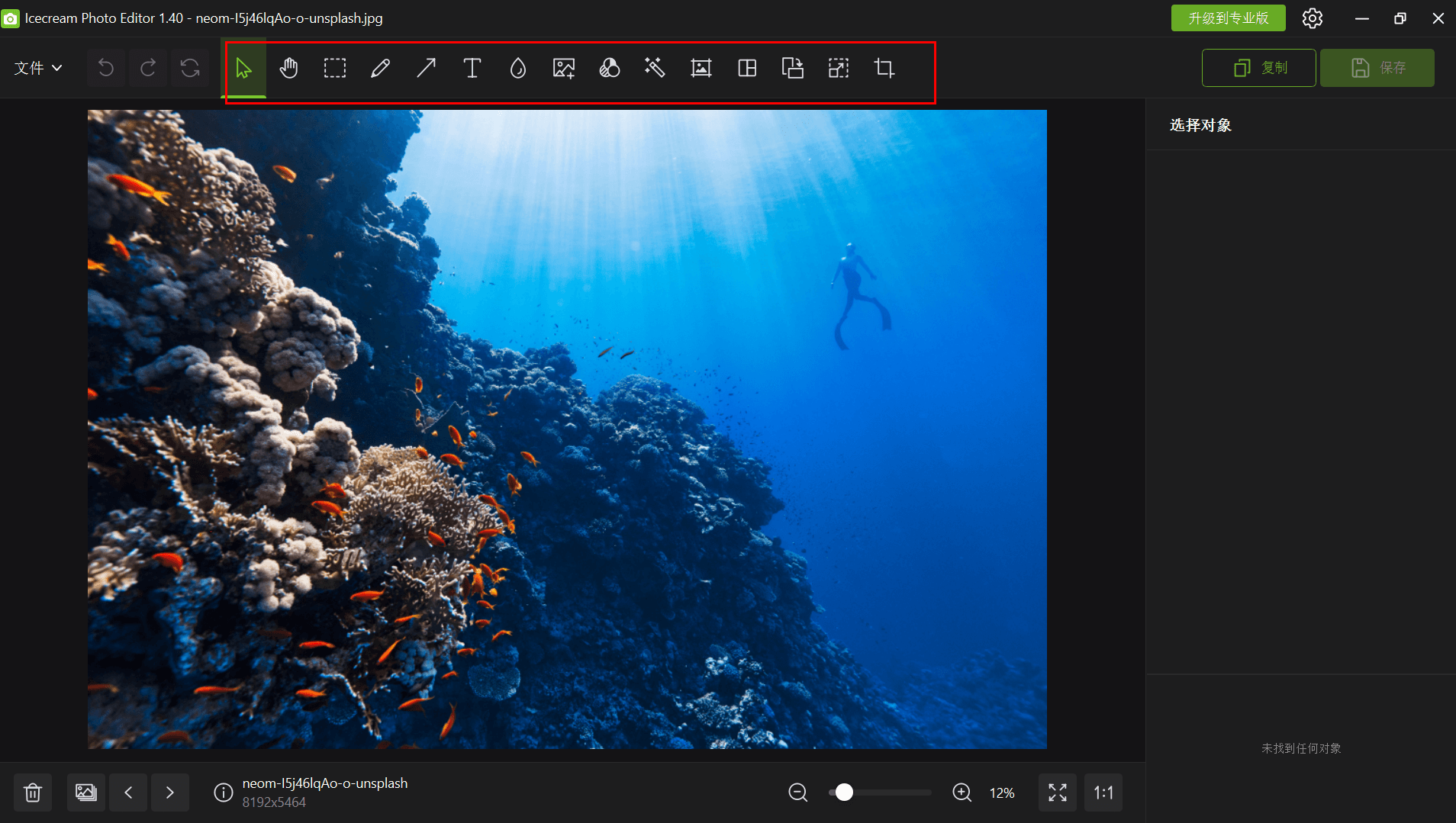This screenshot has width=1456, height=823.
Task: Click the 复制 copy button
Action: (x=1258, y=68)
